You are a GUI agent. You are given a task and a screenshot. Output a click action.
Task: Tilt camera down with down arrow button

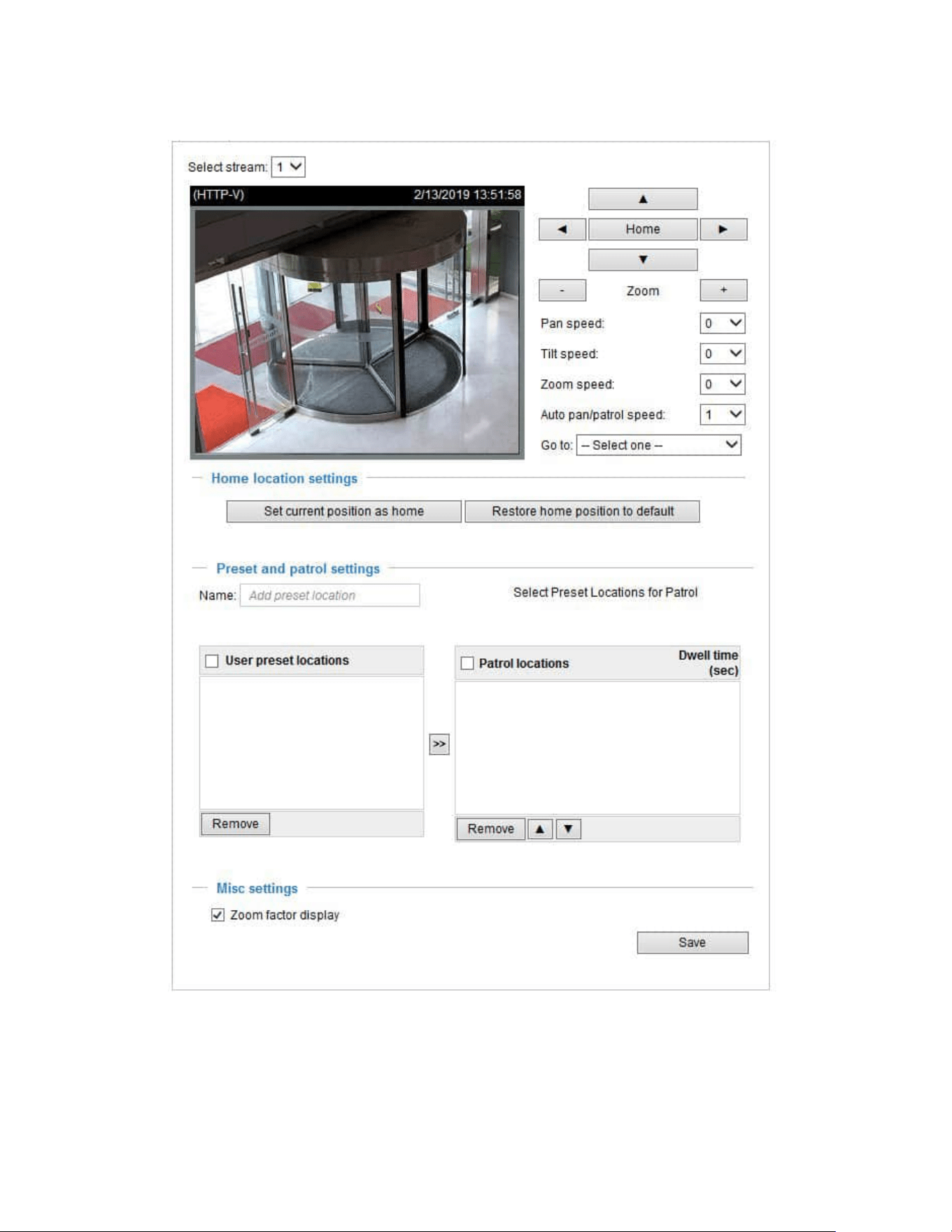click(643, 260)
